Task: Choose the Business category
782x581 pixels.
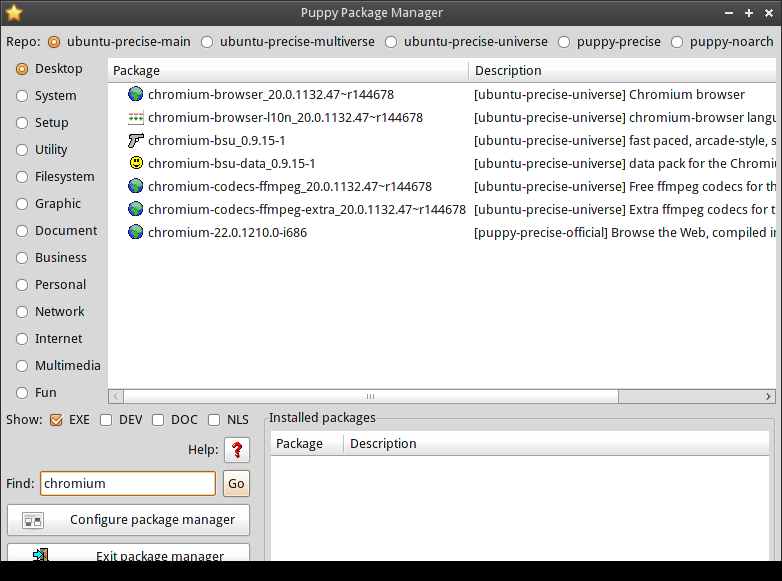Action: [x=22, y=257]
